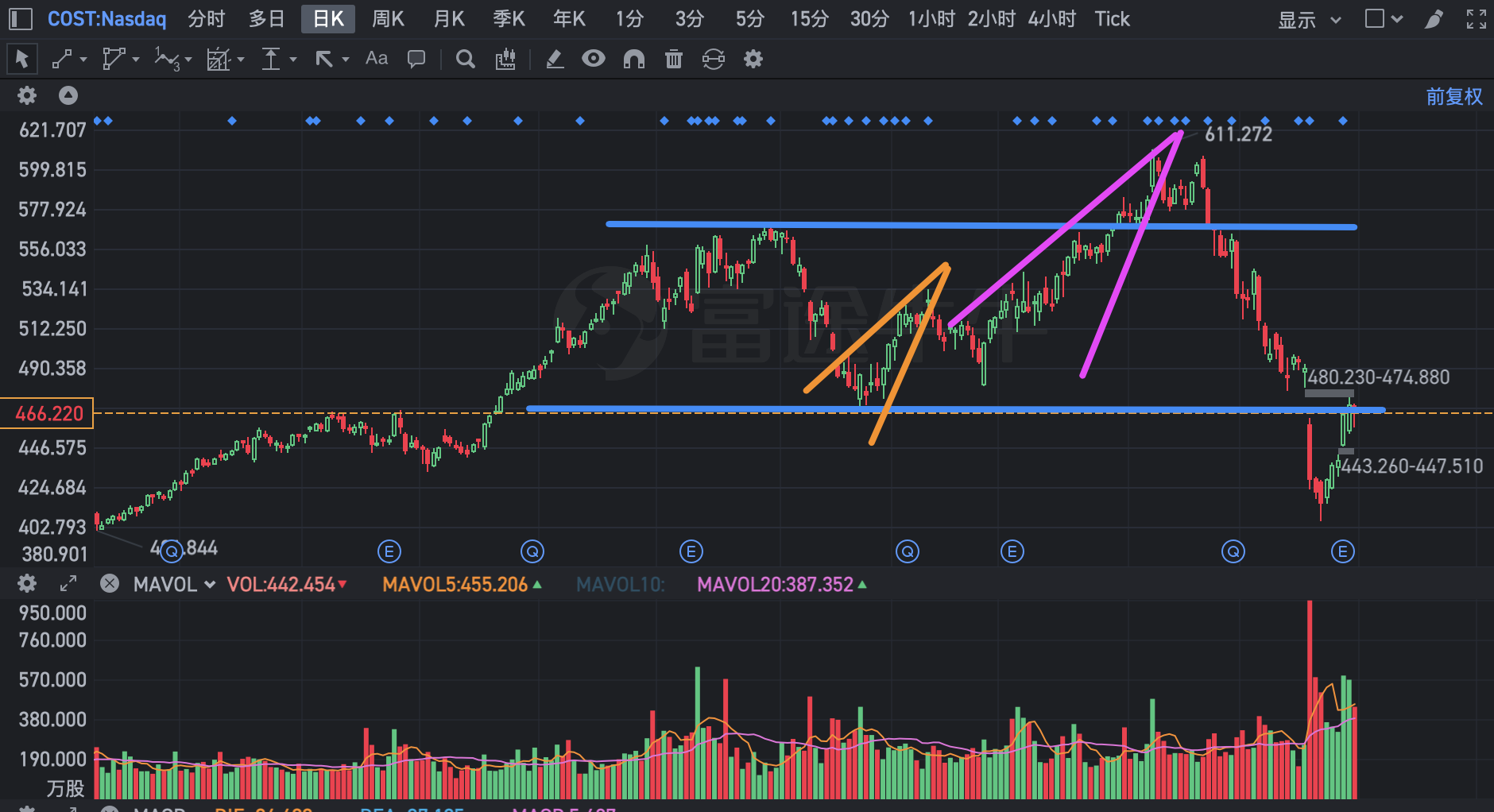Image resolution: width=1494 pixels, height=812 pixels.
Task: Enable magnet snap mode
Action: 633,58
